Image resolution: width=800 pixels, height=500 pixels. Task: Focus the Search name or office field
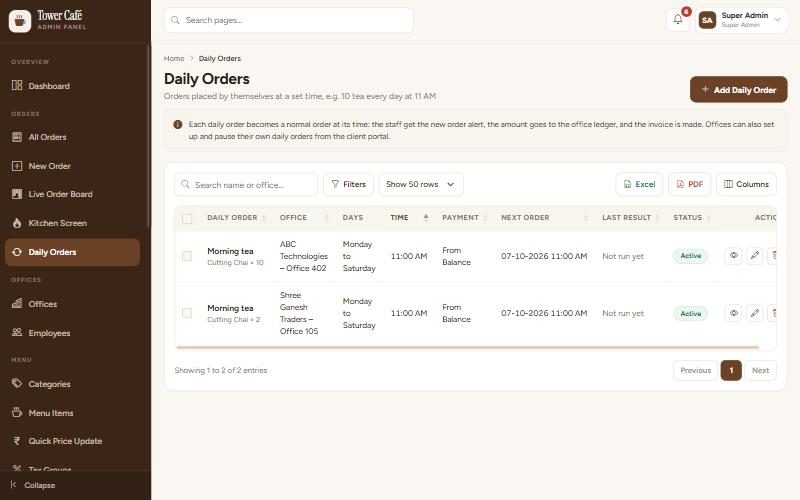(246, 184)
